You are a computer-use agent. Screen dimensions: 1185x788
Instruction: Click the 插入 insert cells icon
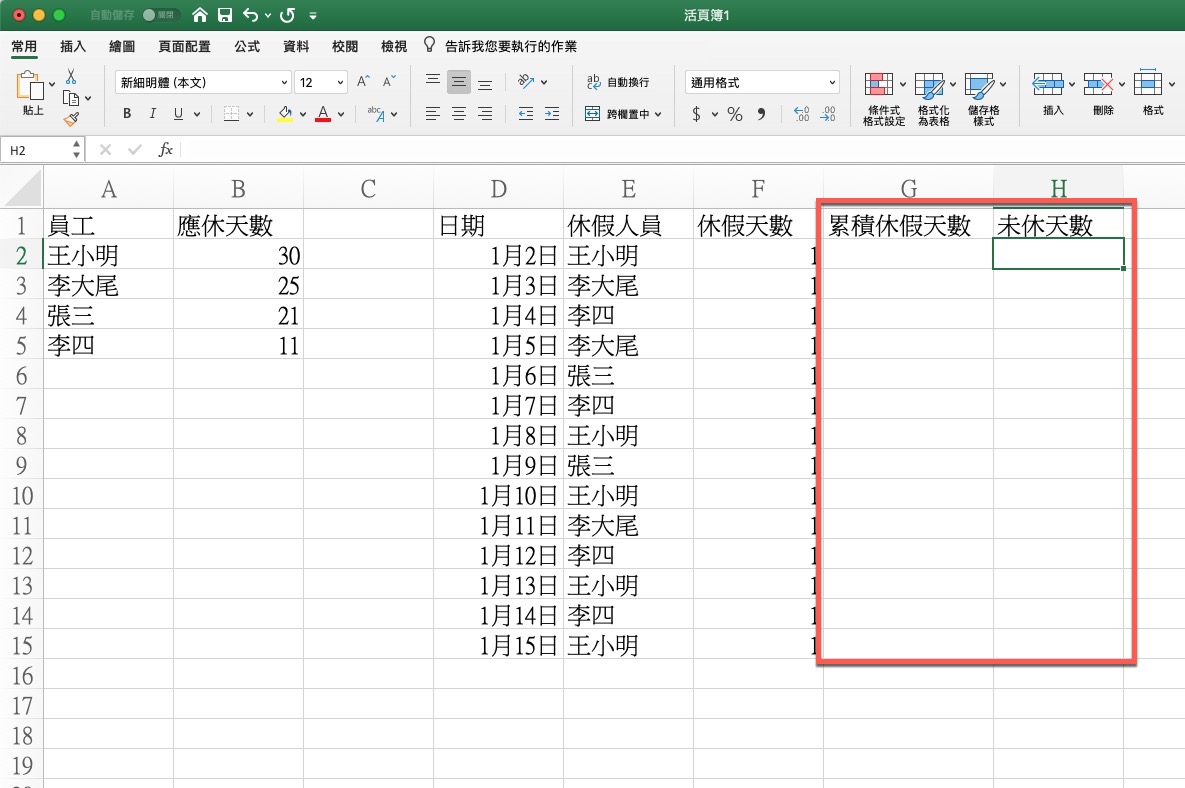1048,83
